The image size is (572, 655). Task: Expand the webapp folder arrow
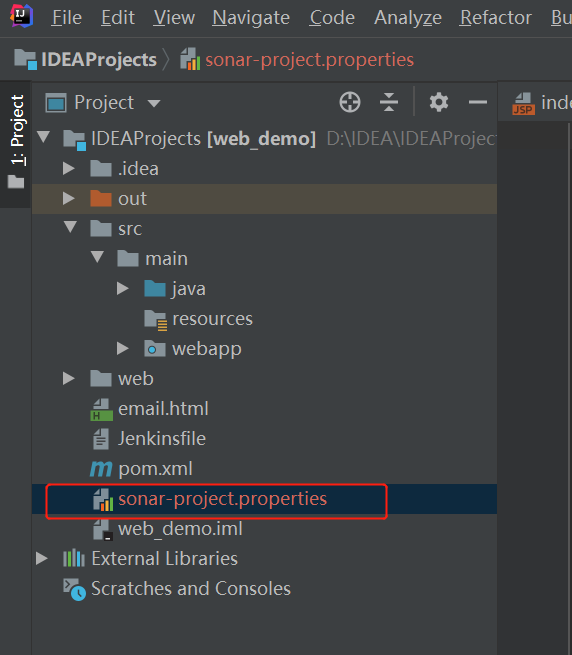coord(122,348)
